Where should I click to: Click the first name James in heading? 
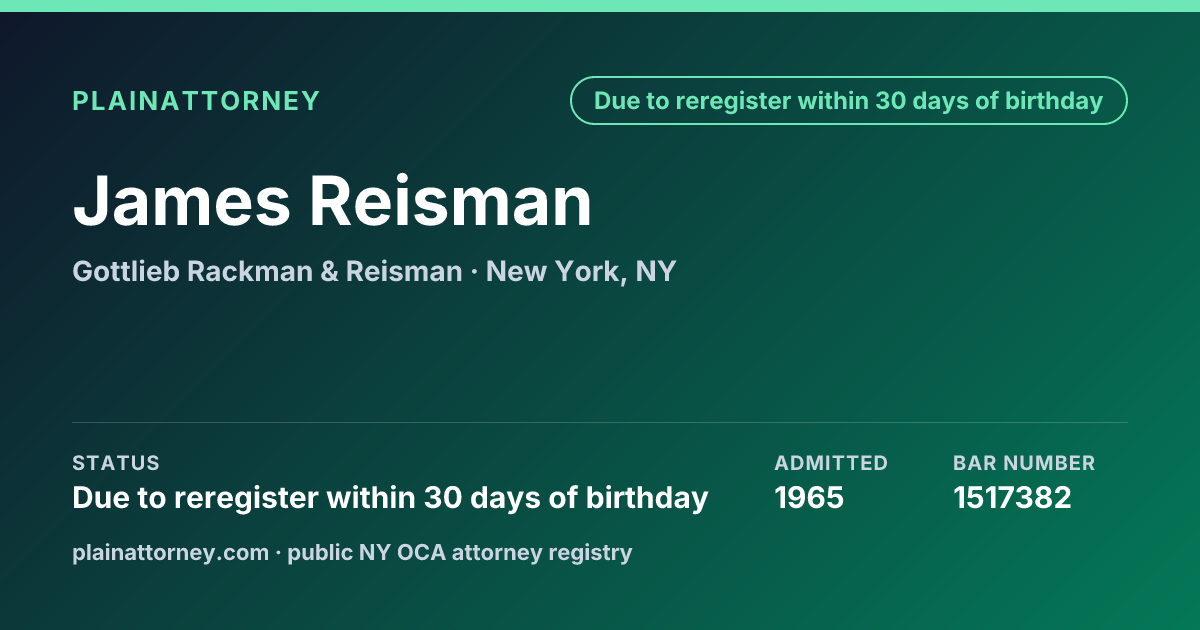[181, 200]
